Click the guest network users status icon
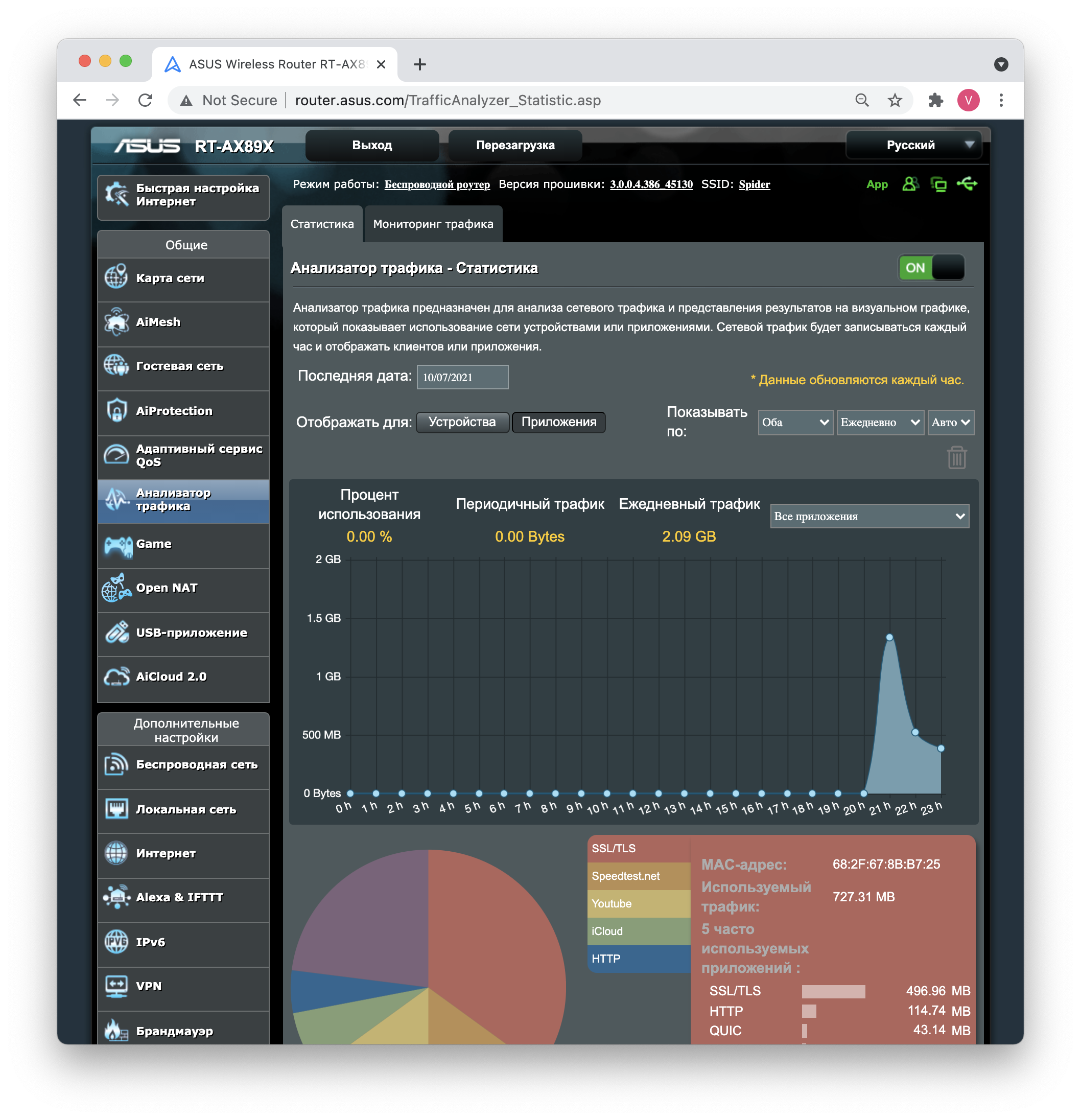The image size is (1081, 1120). (x=911, y=184)
